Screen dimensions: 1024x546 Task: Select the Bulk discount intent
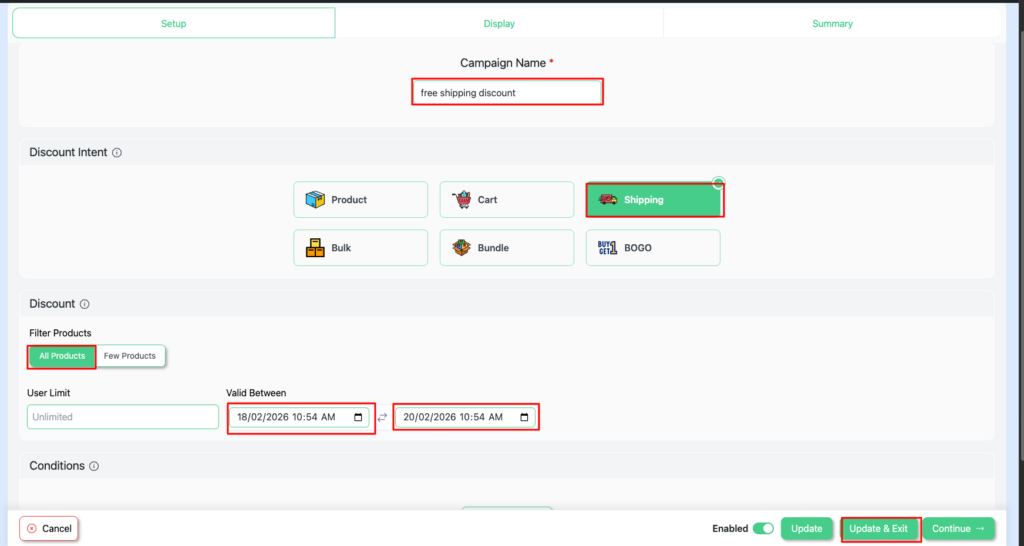(x=360, y=248)
